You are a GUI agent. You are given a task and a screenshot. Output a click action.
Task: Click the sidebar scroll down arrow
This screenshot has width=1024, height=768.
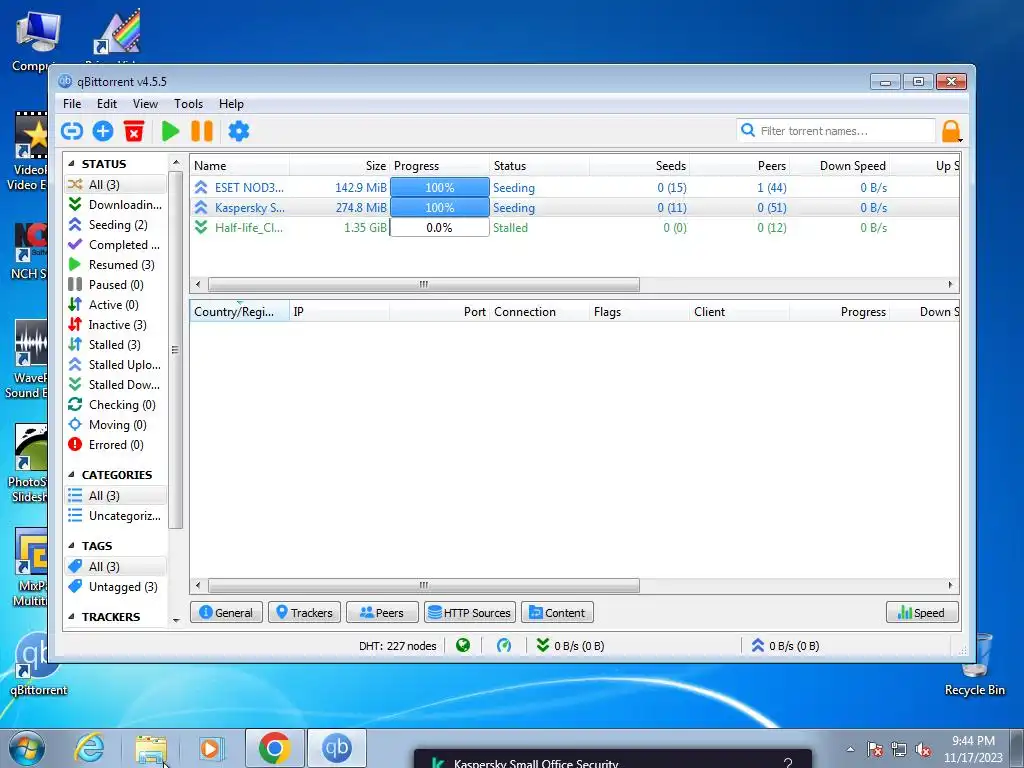176,620
